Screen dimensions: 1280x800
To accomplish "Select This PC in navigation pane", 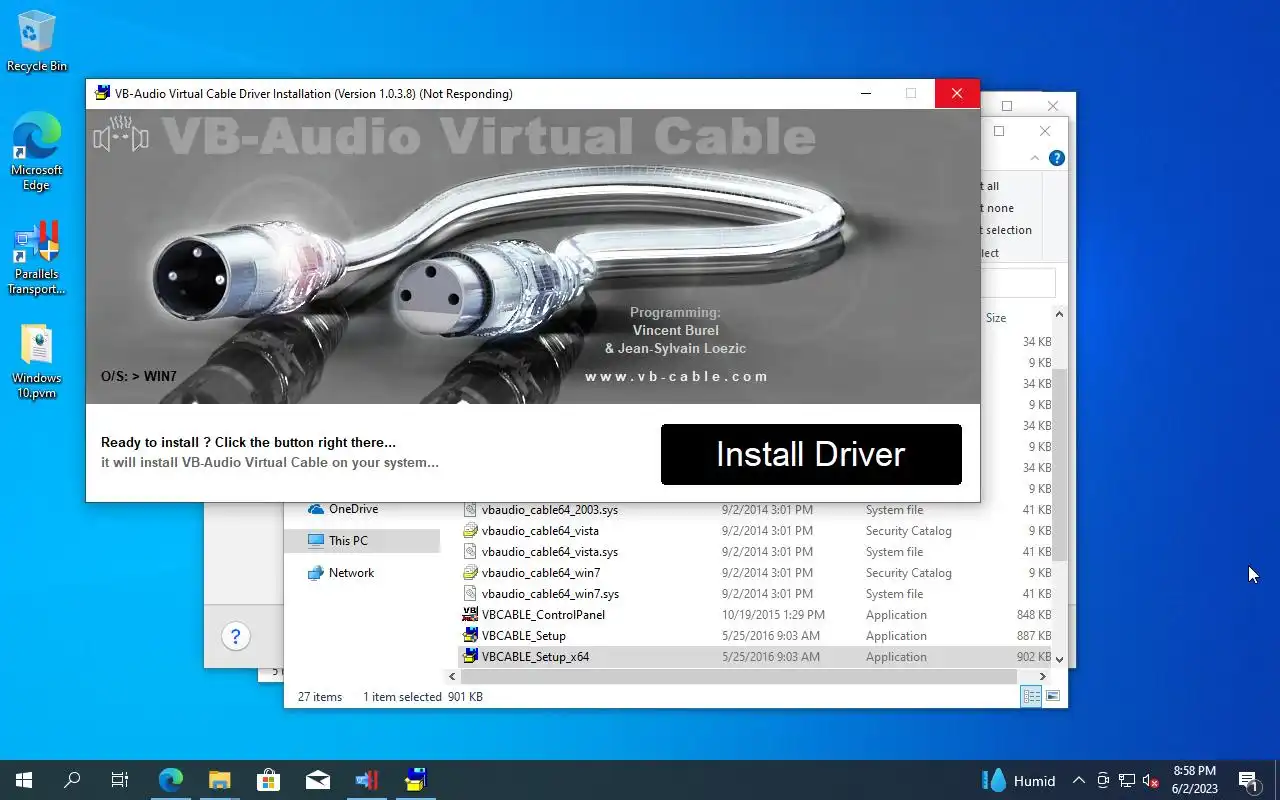I will tap(347, 541).
